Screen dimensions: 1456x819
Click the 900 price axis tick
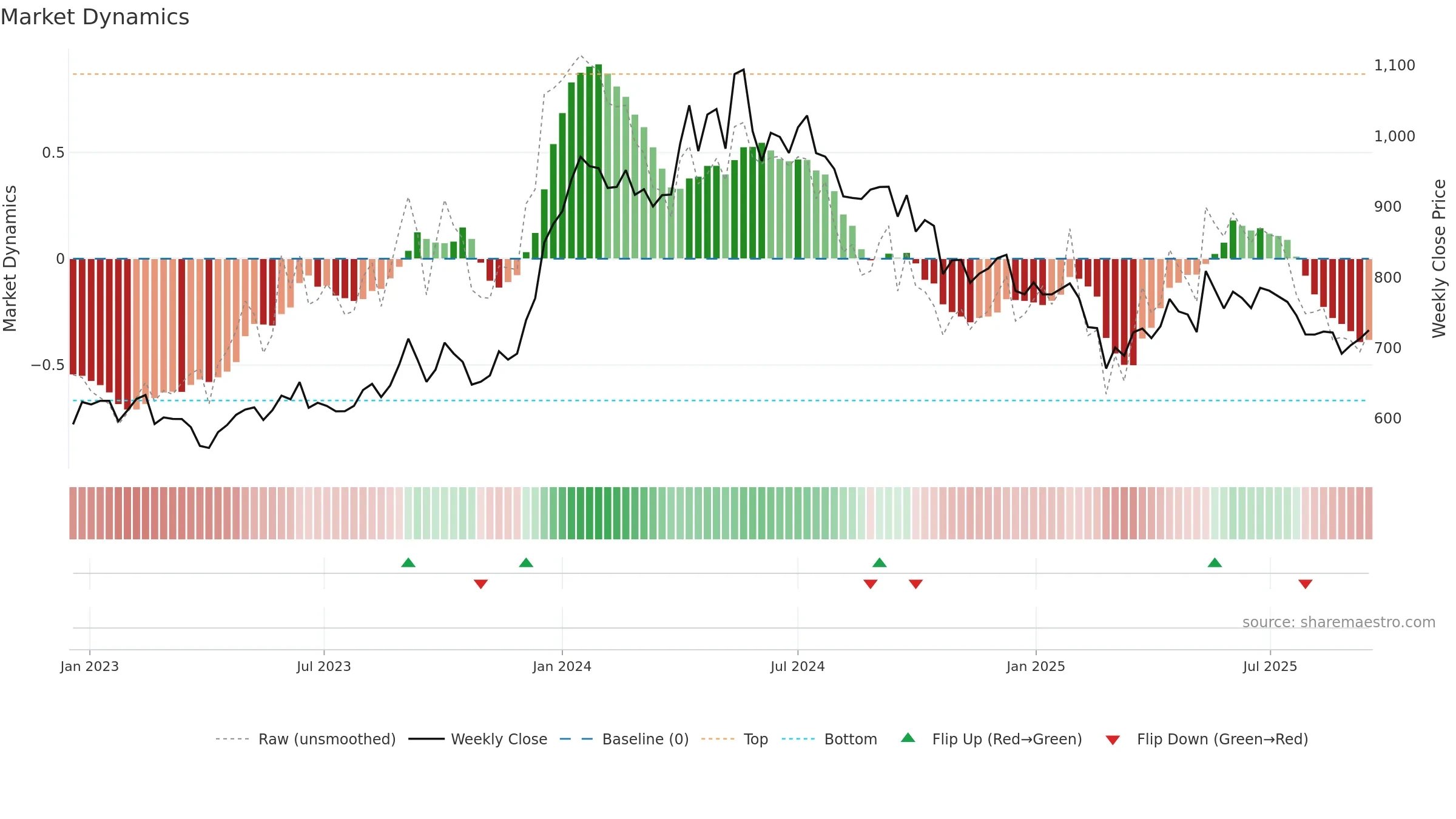click(1388, 207)
